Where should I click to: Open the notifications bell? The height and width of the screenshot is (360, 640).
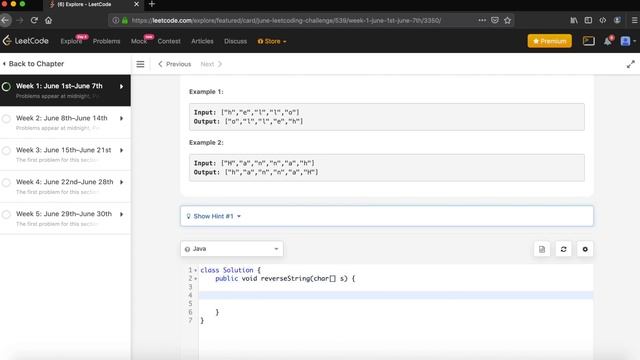608,41
